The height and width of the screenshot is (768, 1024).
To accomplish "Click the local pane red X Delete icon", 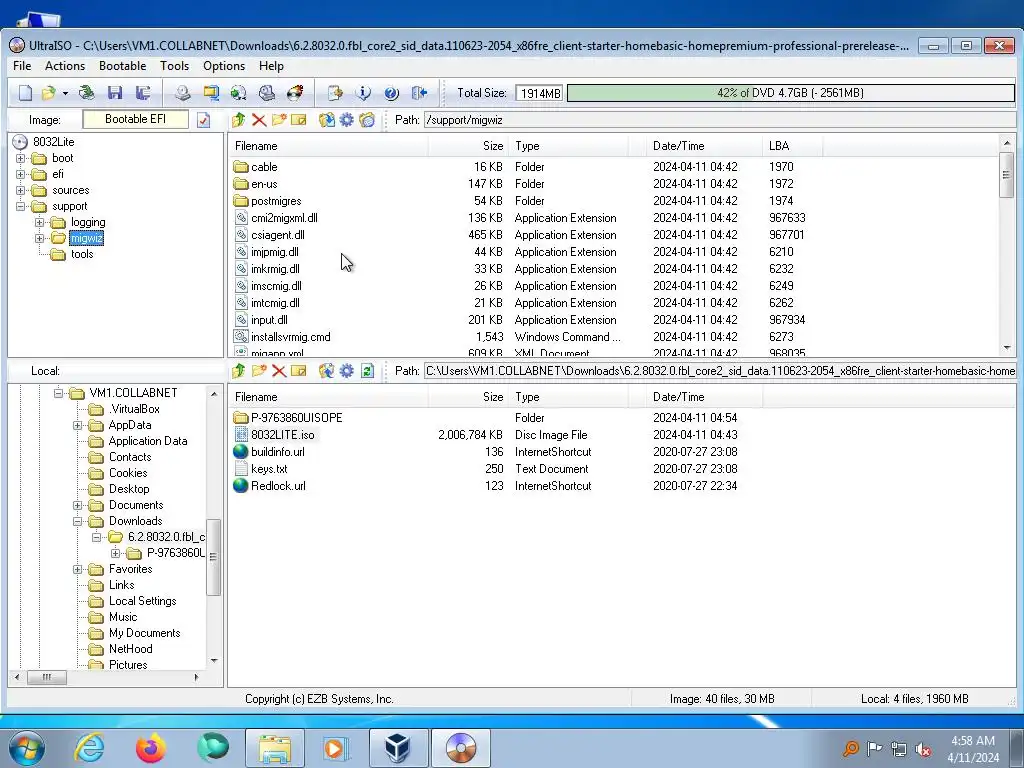I will 279,371.
